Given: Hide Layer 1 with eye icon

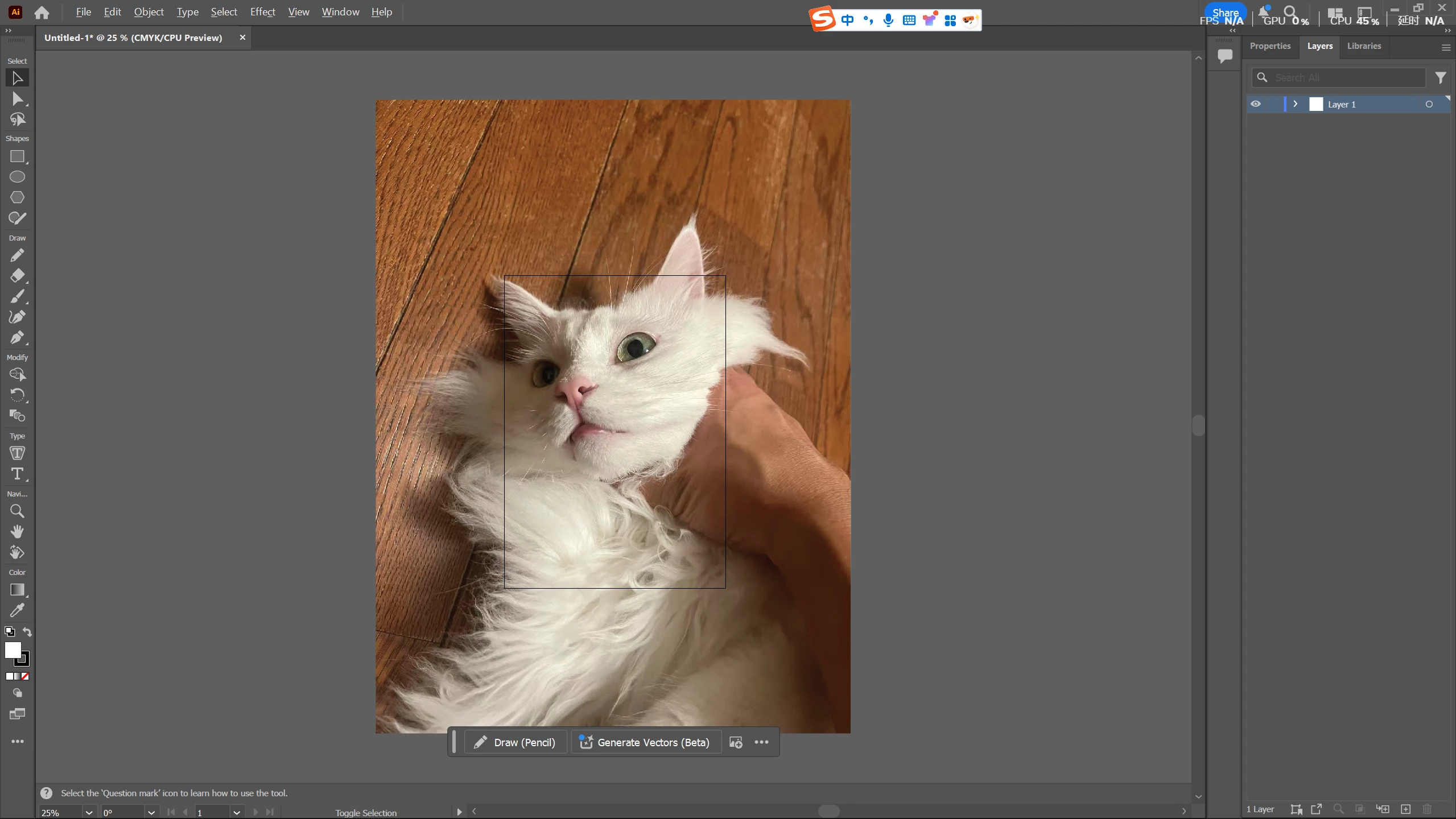Looking at the screenshot, I should pos(1255,104).
